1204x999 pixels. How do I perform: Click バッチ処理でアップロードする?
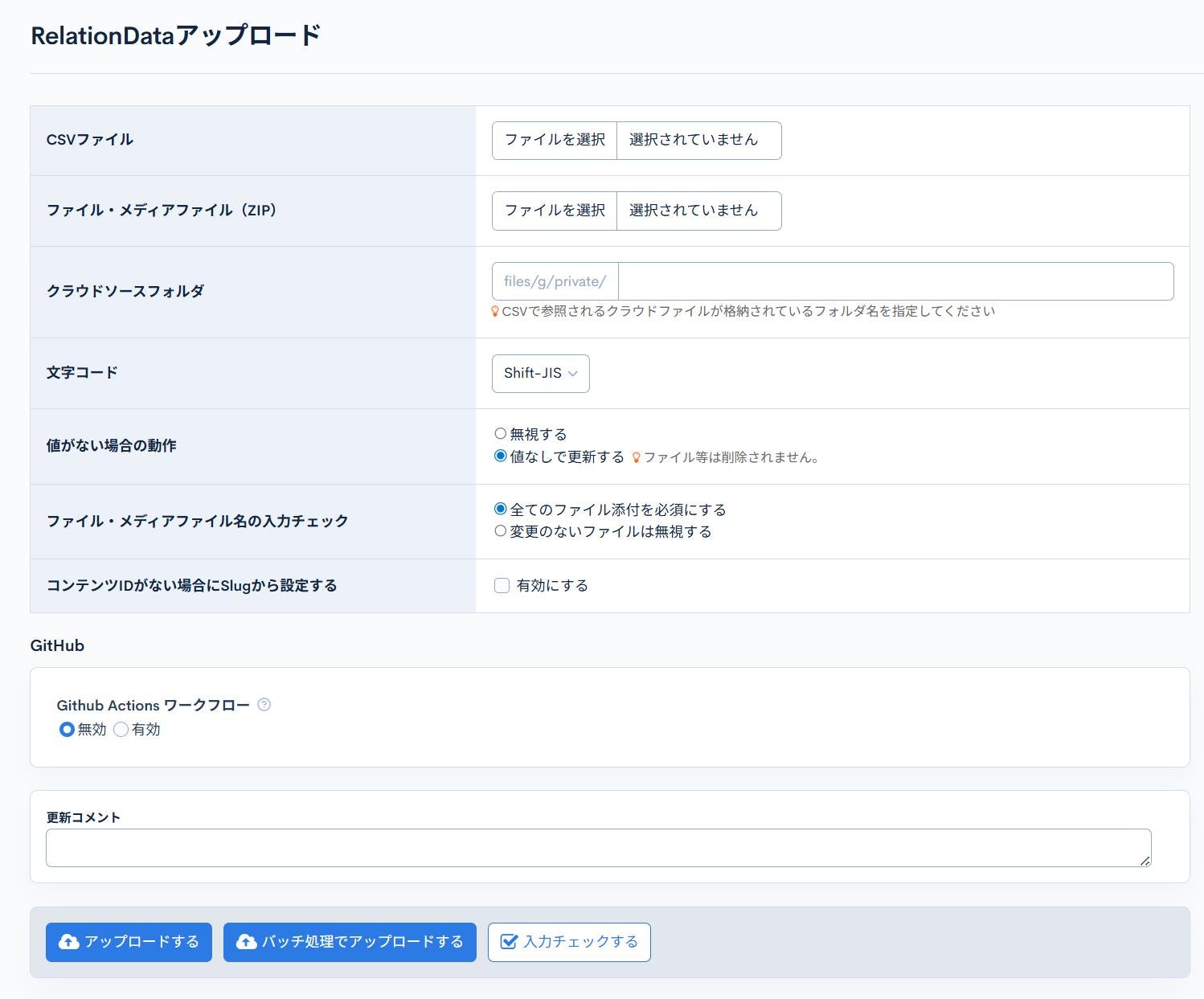click(x=350, y=942)
